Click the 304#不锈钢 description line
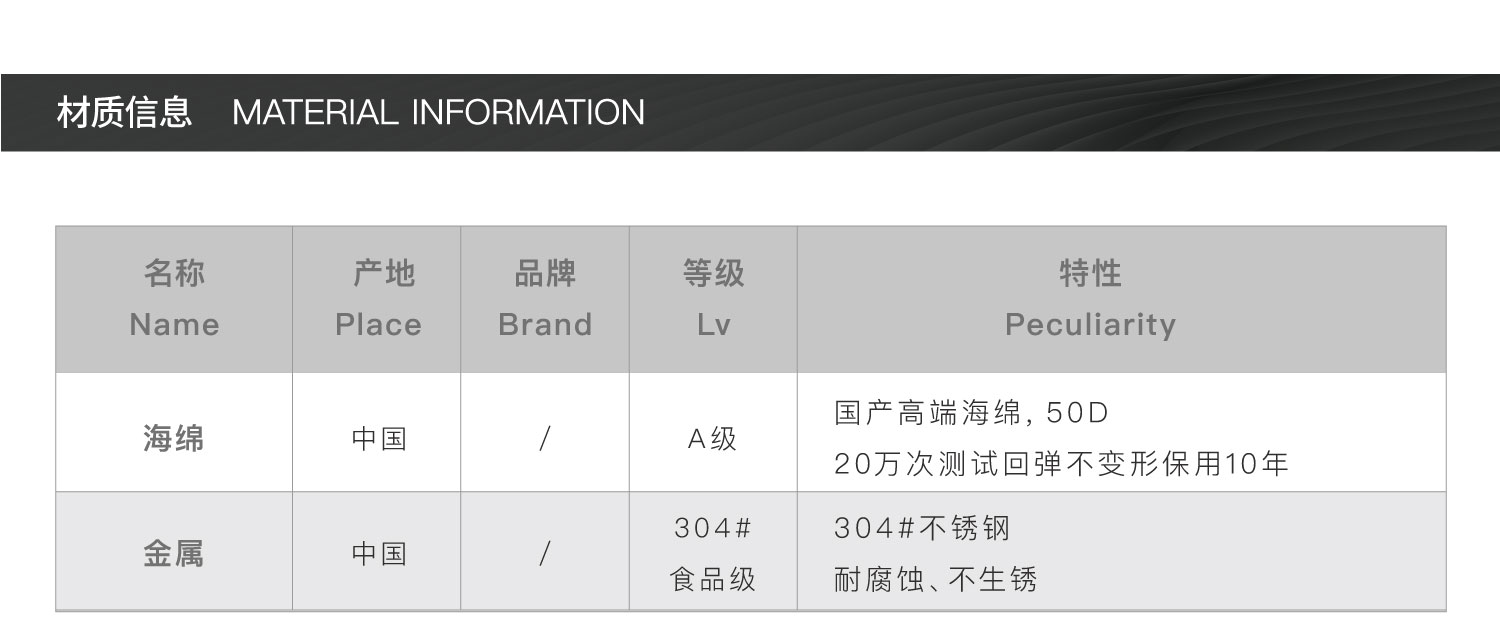Image resolution: width=1500 pixels, height=619 pixels. point(922,527)
